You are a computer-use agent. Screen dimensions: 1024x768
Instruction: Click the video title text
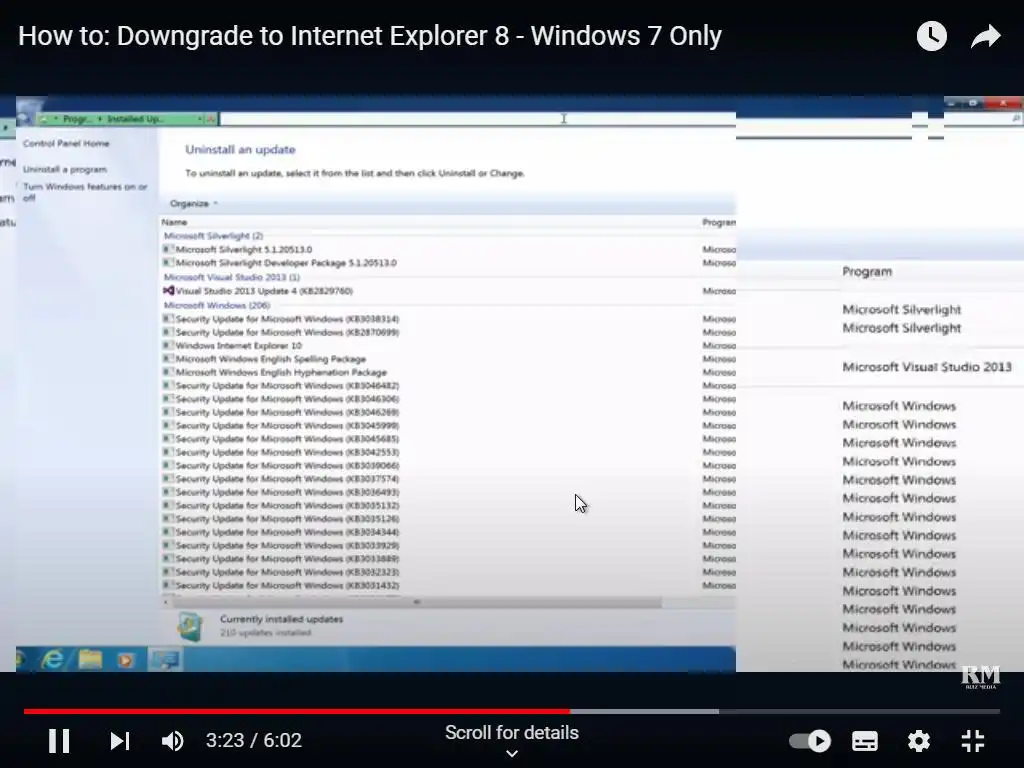370,36
